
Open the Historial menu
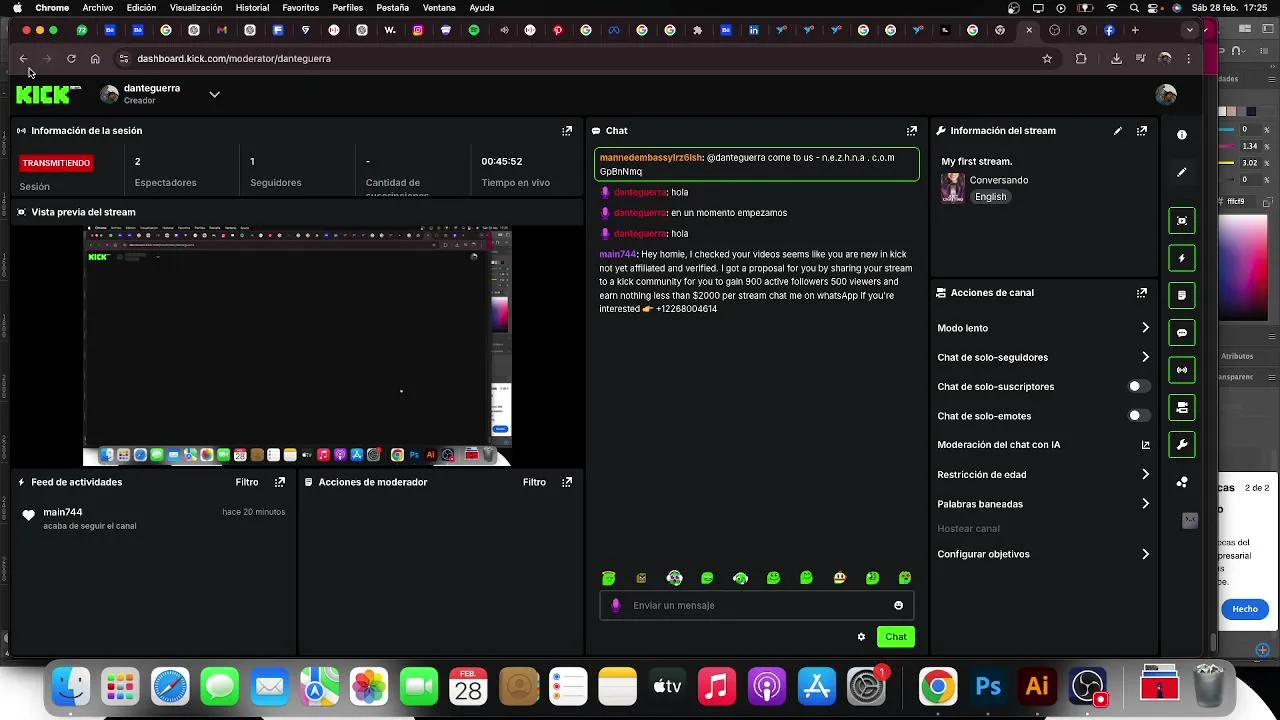coord(252,8)
